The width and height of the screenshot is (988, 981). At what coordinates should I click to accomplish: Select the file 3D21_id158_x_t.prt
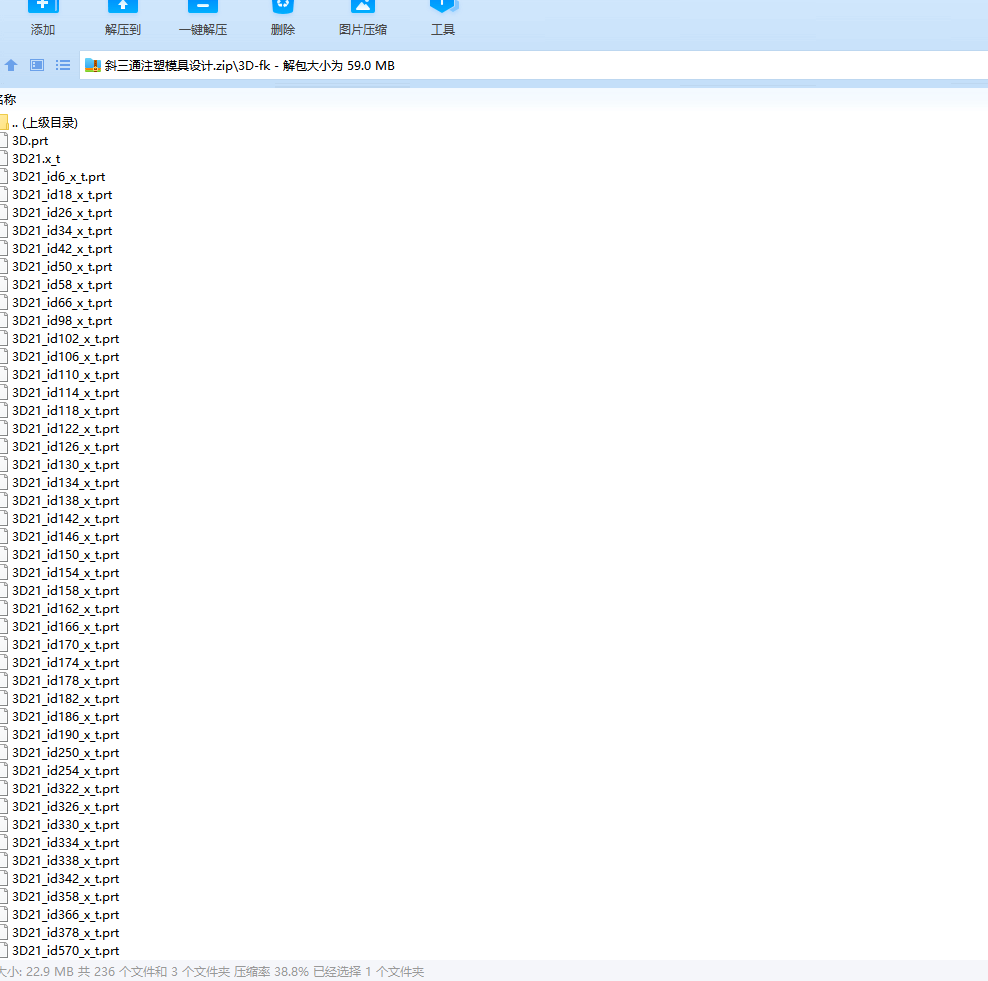[x=66, y=591]
